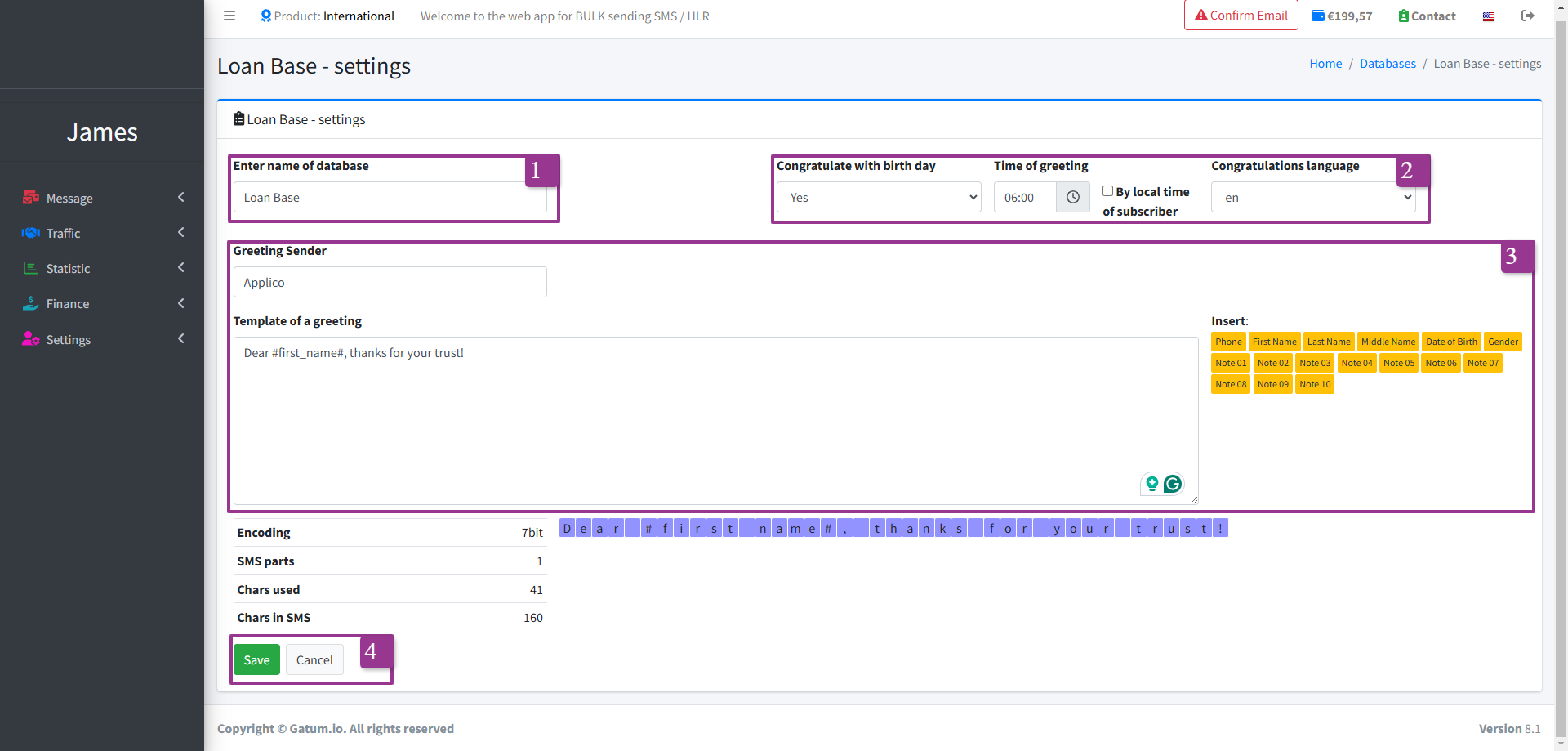Image resolution: width=1568 pixels, height=751 pixels.
Task: Change the Congratulations language dropdown
Action: coord(1312,197)
